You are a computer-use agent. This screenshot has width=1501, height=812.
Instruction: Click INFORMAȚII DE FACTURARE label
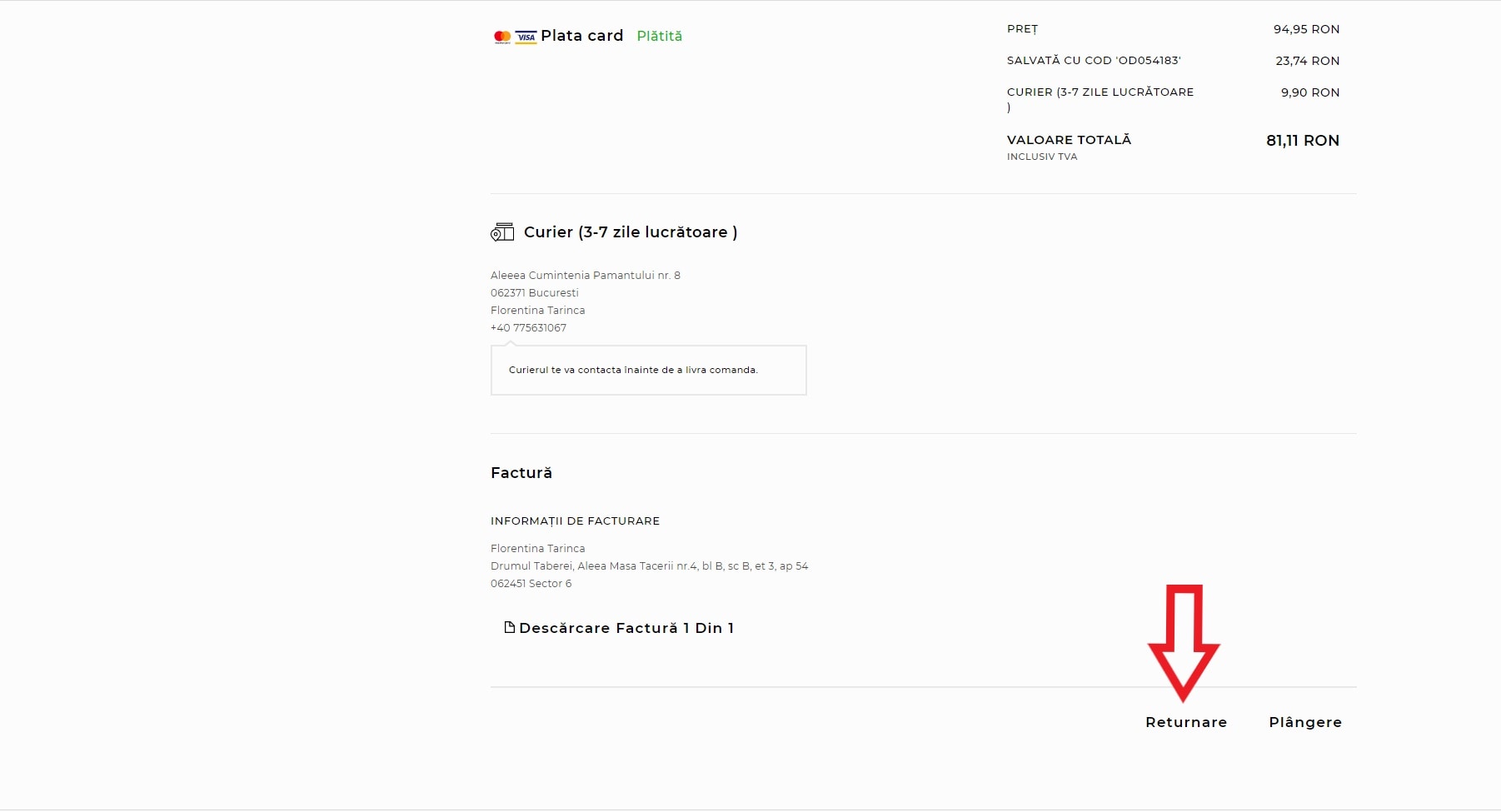575,521
